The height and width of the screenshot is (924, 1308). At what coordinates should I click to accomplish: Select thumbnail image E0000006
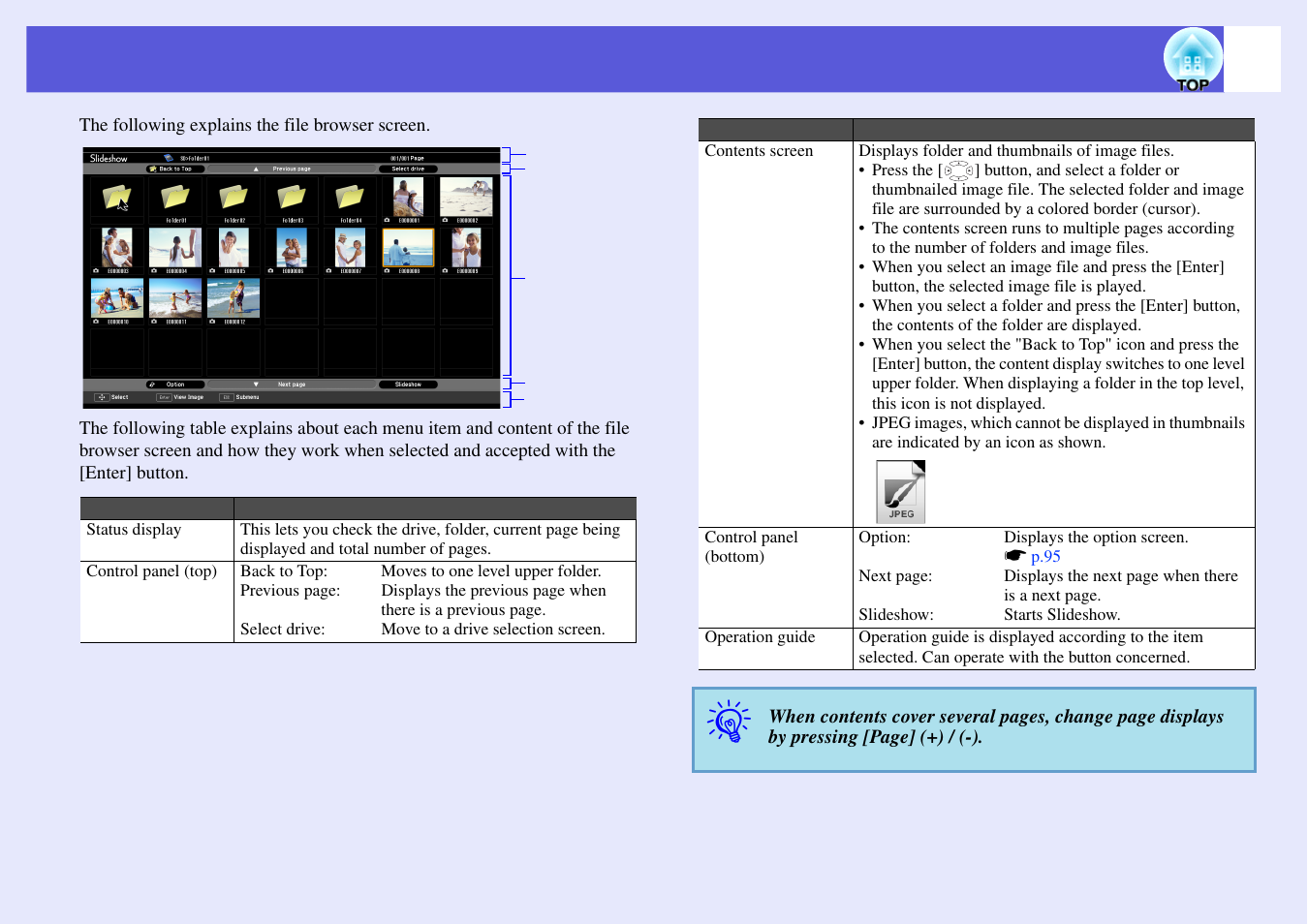coord(292,248)
